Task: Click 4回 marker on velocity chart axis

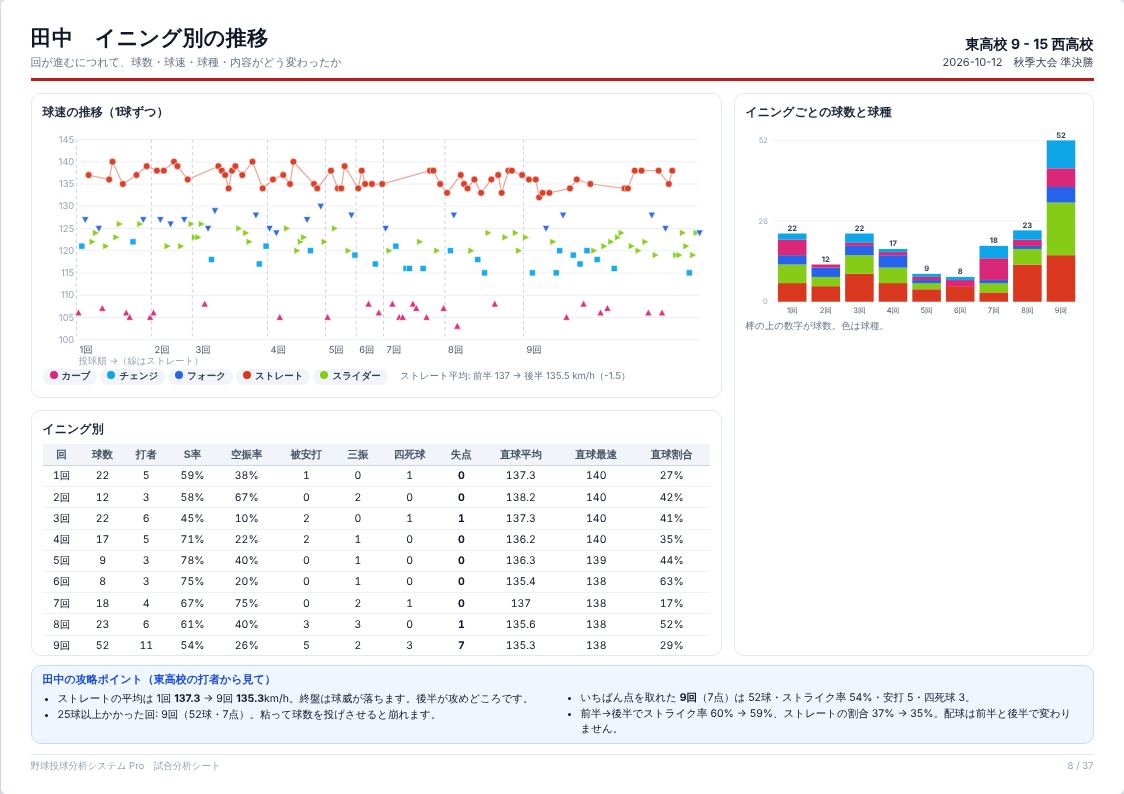Action: (278, 350)
